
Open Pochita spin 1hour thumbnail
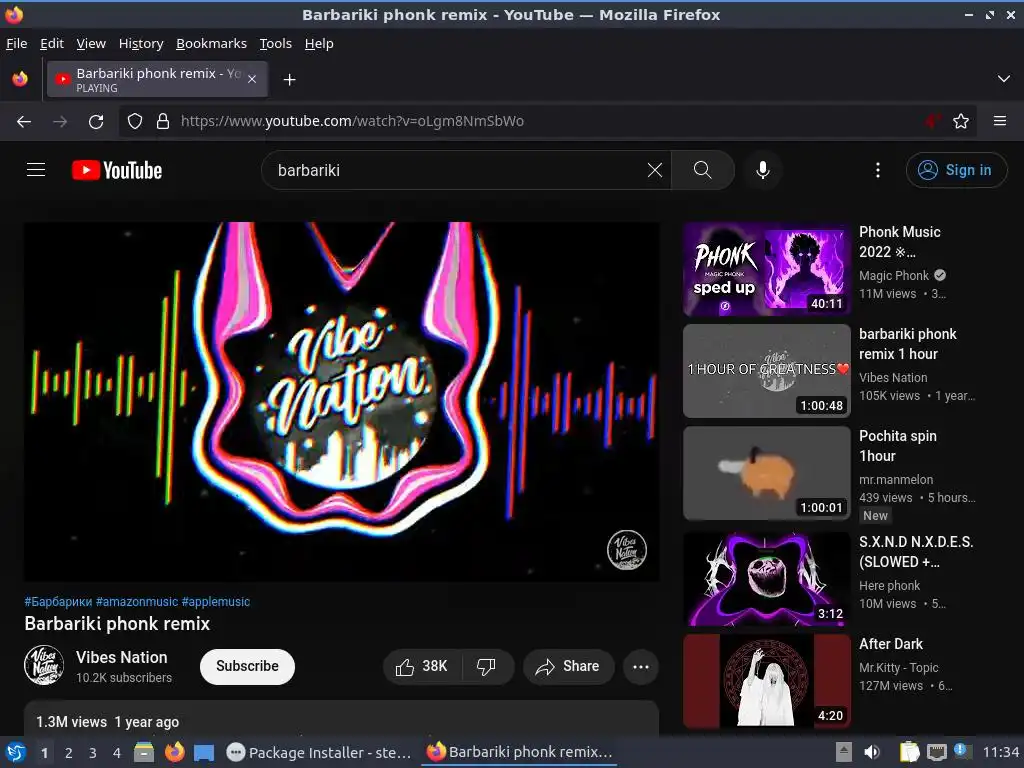[767, 473]
